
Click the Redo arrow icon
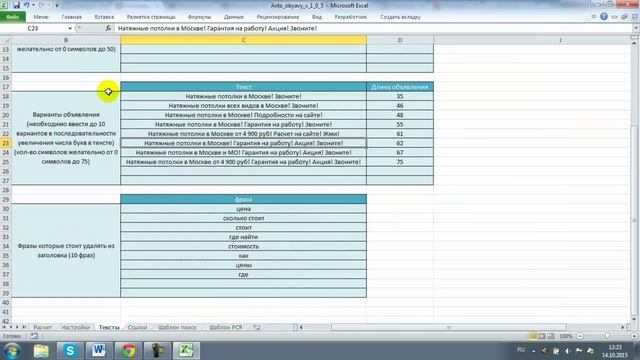41,5
